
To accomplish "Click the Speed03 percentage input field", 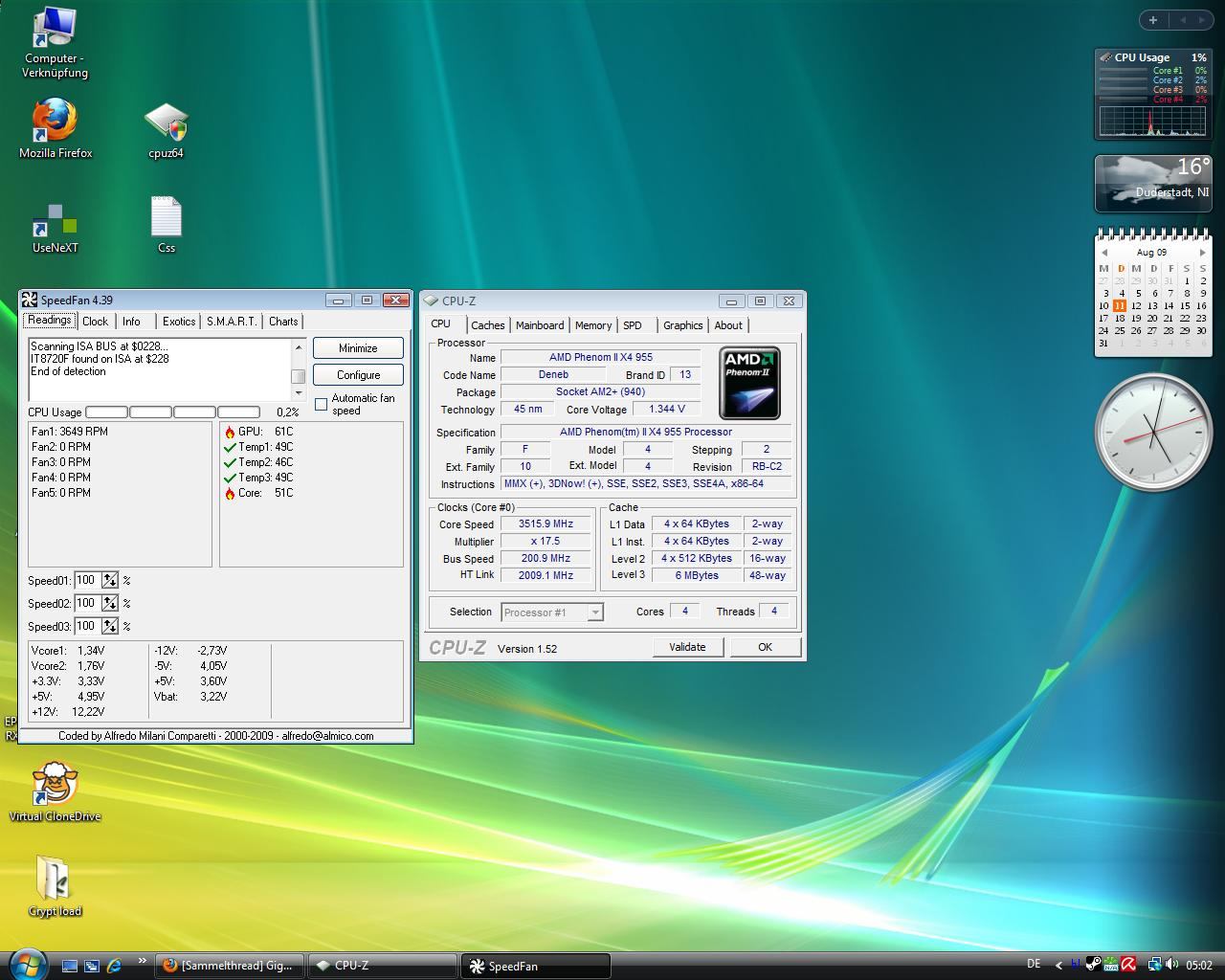I will pos(87,626).
